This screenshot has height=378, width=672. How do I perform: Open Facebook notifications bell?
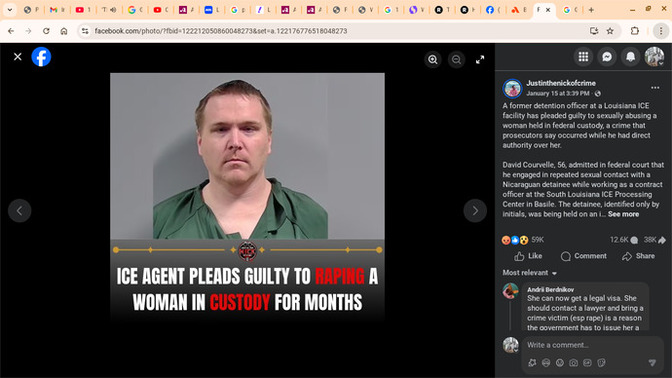(x=630, y=57)
